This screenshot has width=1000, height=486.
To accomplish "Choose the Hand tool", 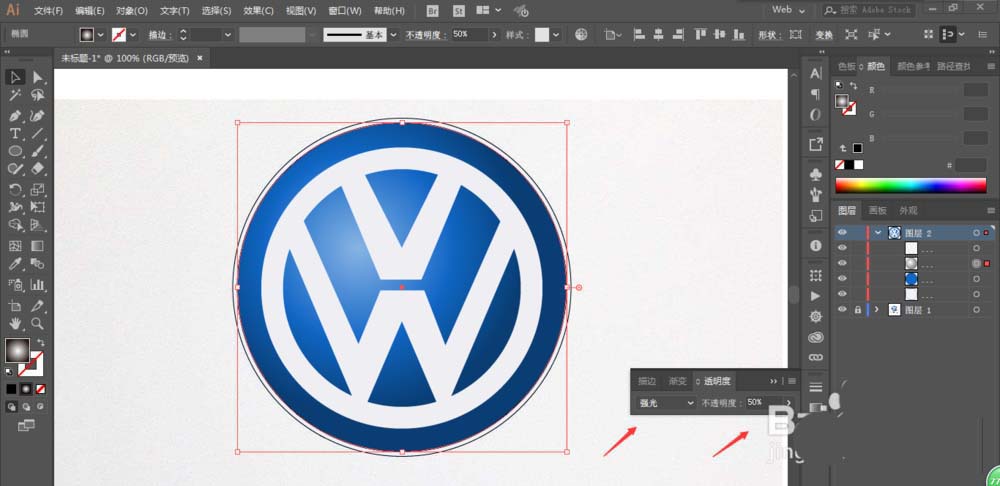I will (x=16, y=324).
